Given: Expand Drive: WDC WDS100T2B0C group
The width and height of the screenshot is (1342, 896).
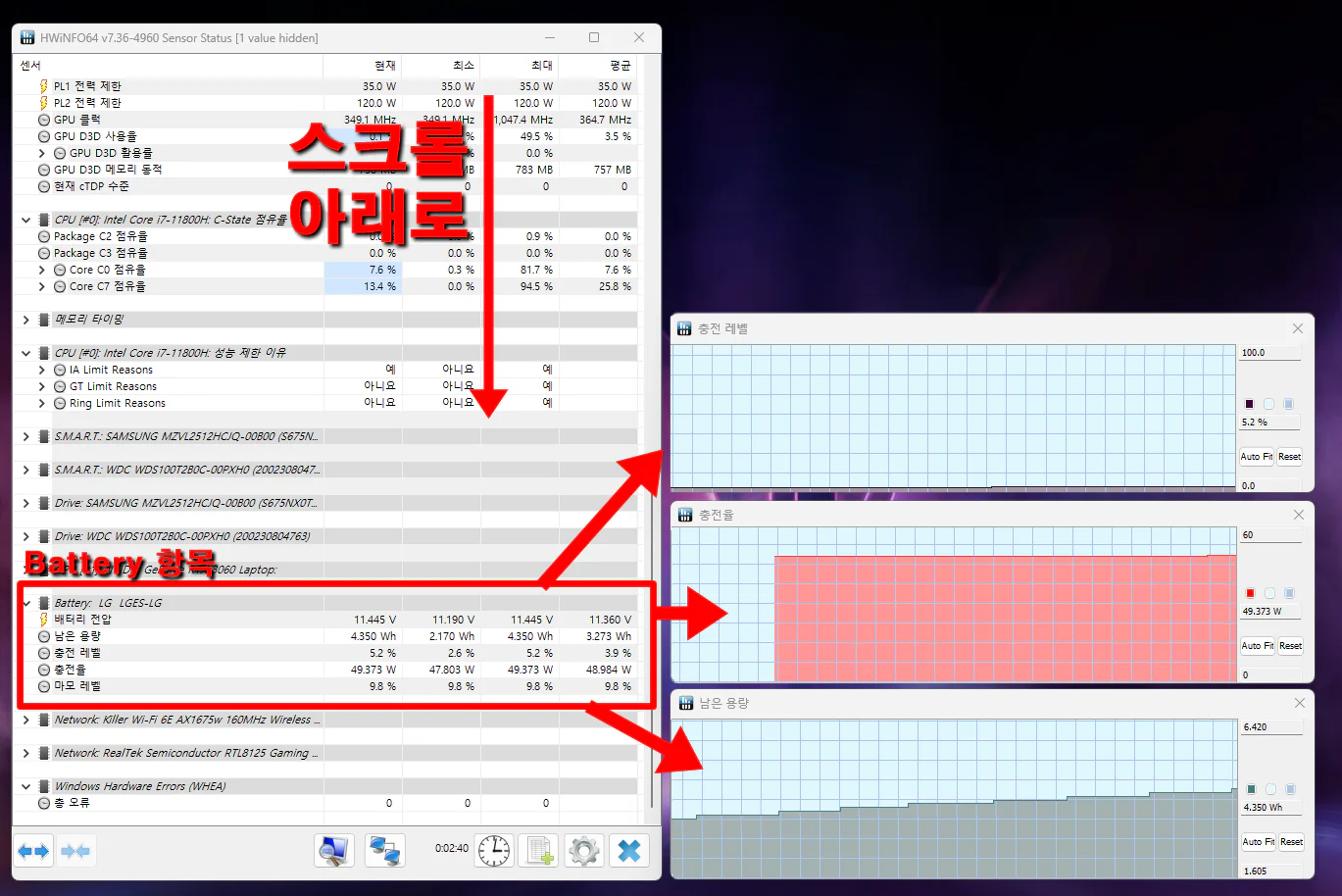Looking at the screenshot, I should [x=25, y=536].
